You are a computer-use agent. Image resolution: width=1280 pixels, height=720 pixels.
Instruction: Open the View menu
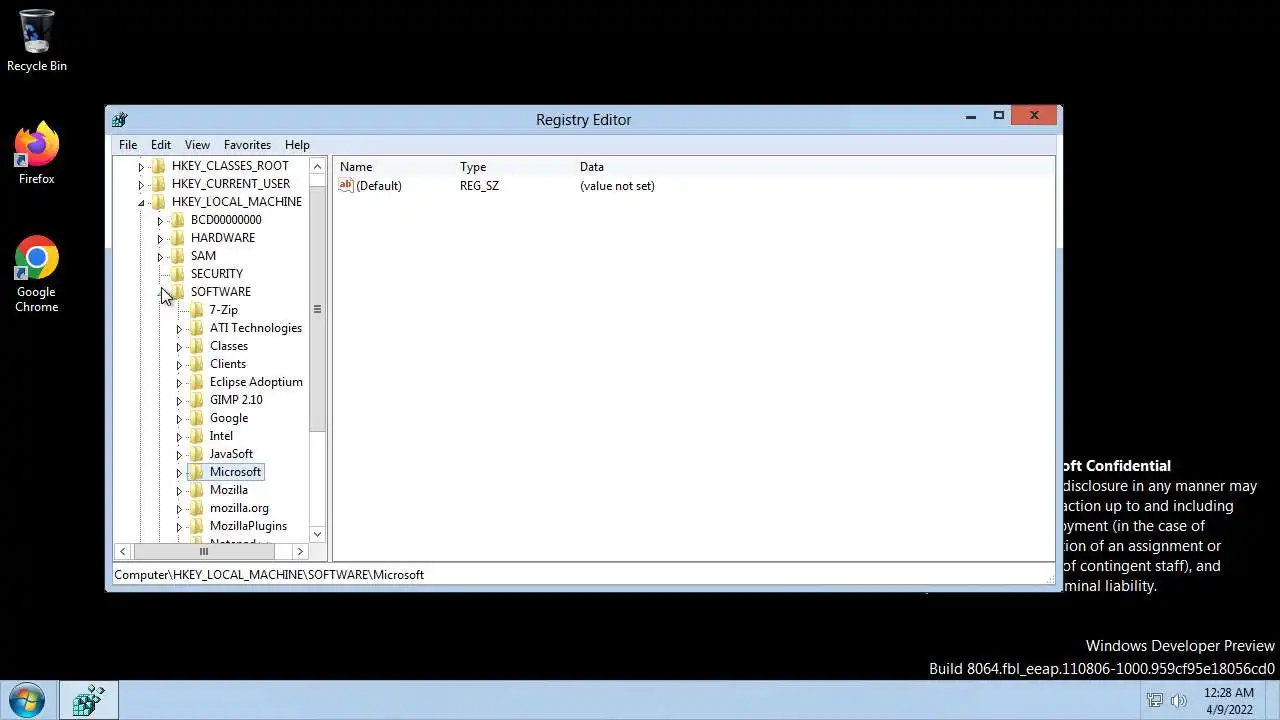coord(197,145)
